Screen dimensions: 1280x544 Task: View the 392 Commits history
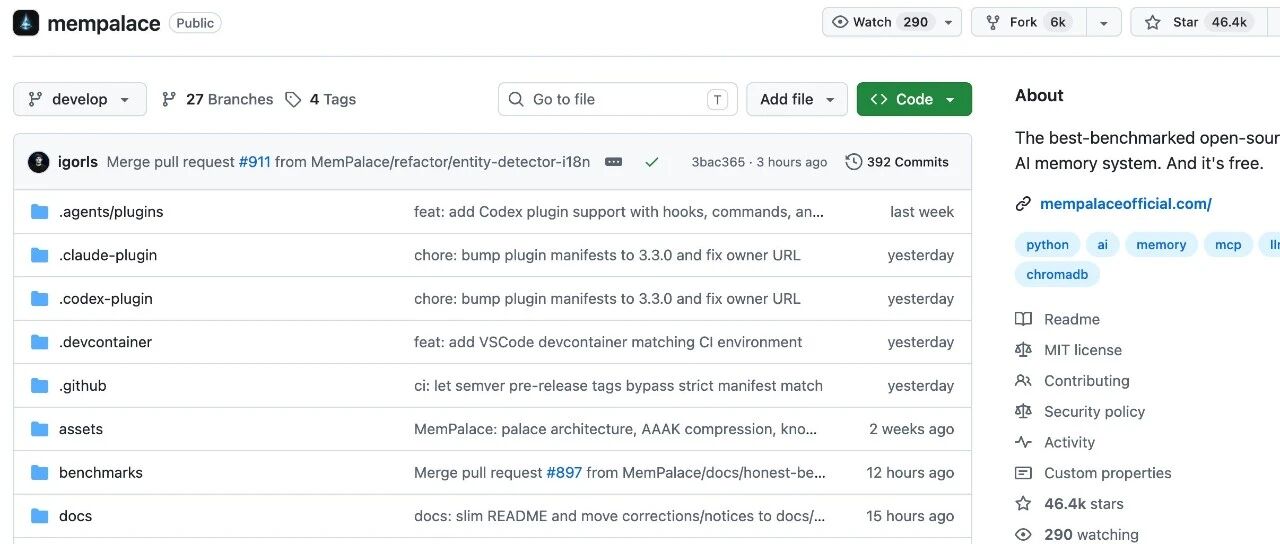[x=897, y=162]
